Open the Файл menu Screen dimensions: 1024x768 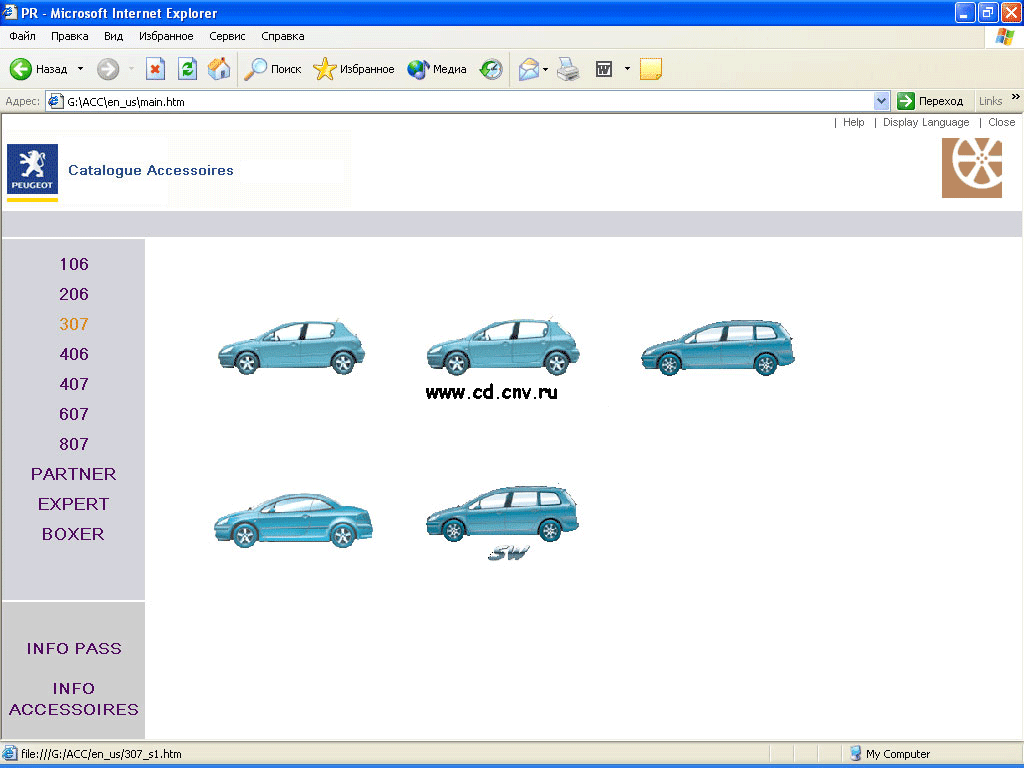coord(23,36)
